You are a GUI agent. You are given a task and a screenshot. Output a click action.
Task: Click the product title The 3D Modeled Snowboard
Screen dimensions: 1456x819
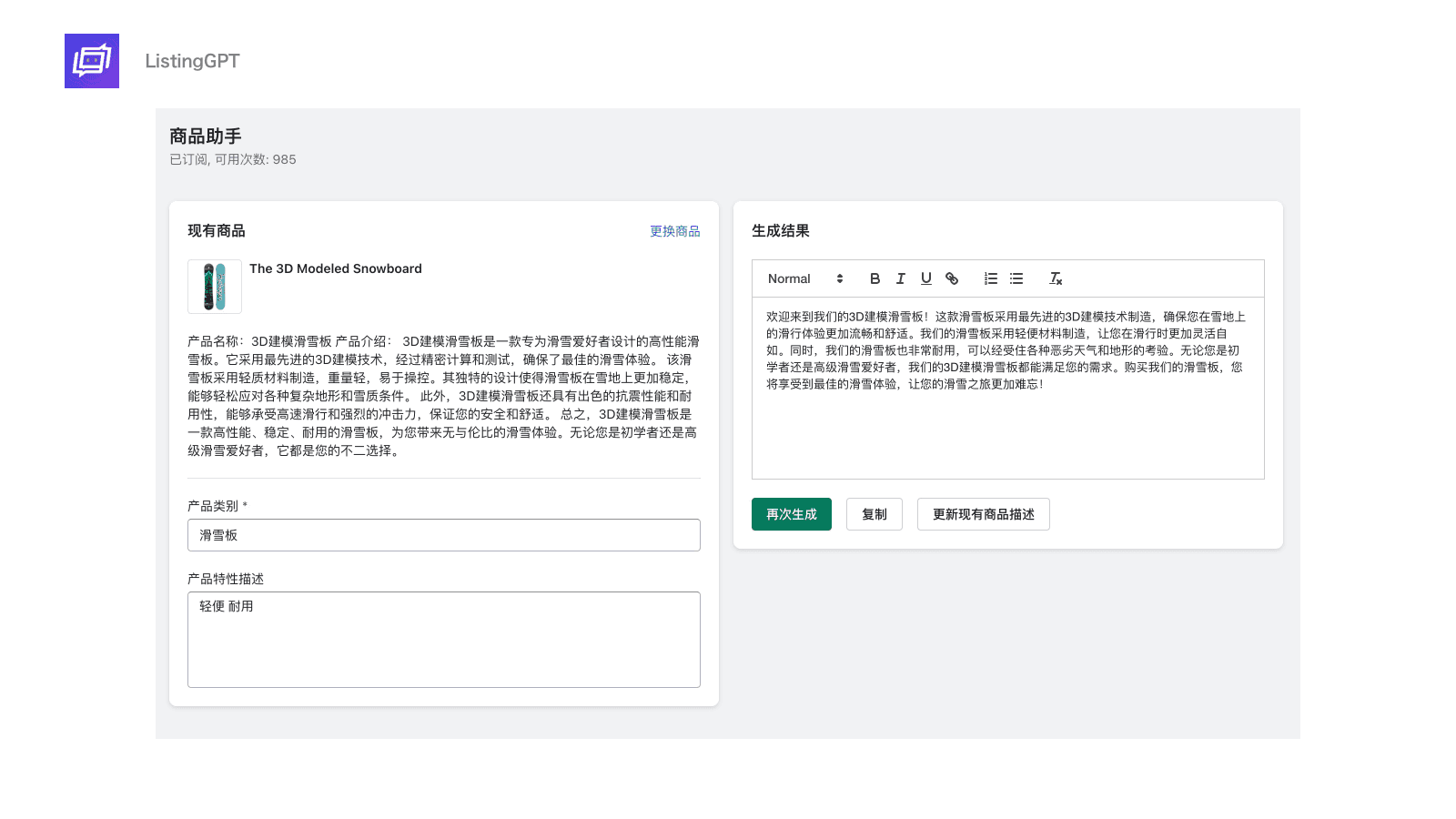[x=336, y=268]
